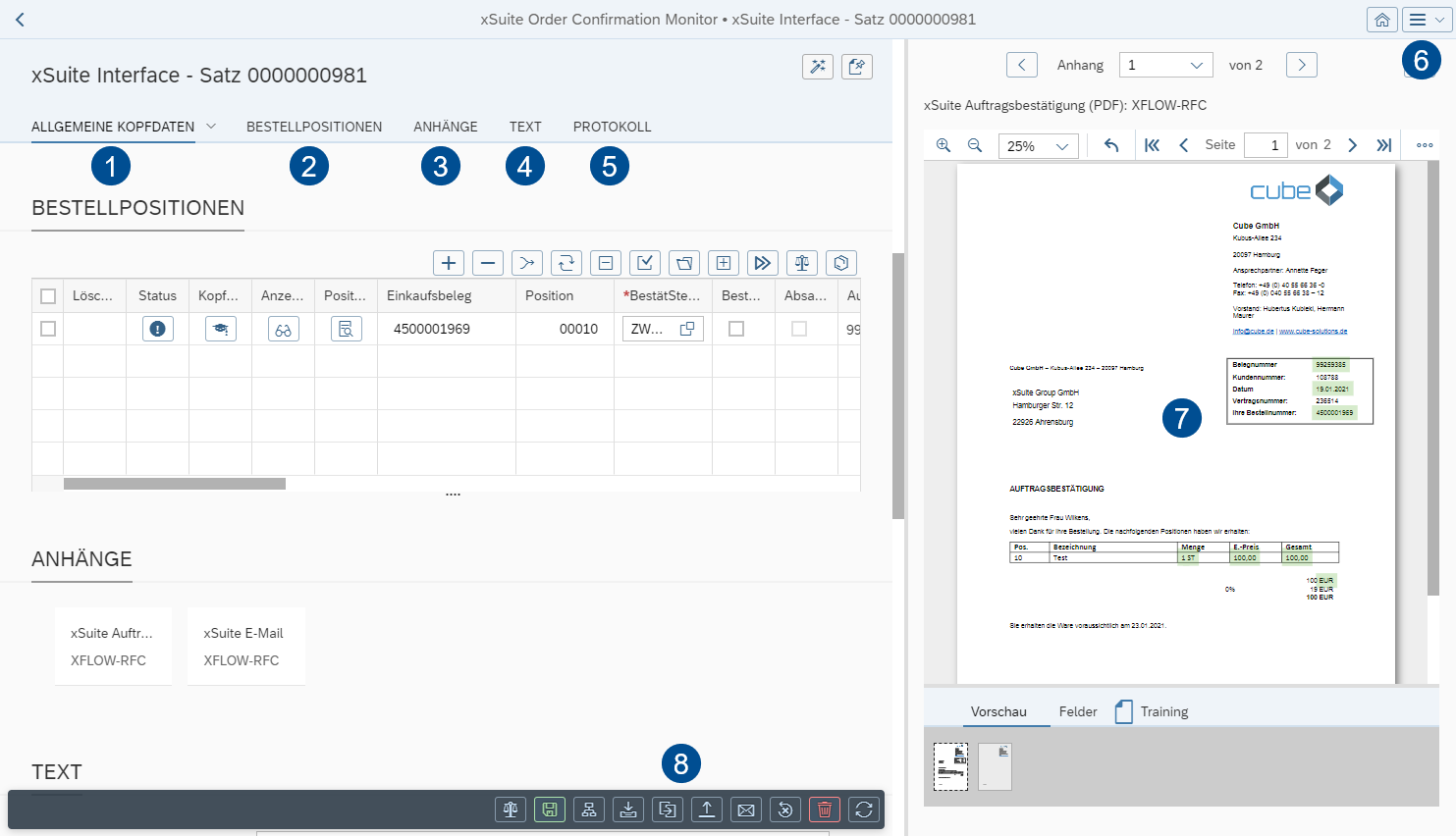Switch to the BESTELLPOSITIONEN tab

(x=314, y=127)
